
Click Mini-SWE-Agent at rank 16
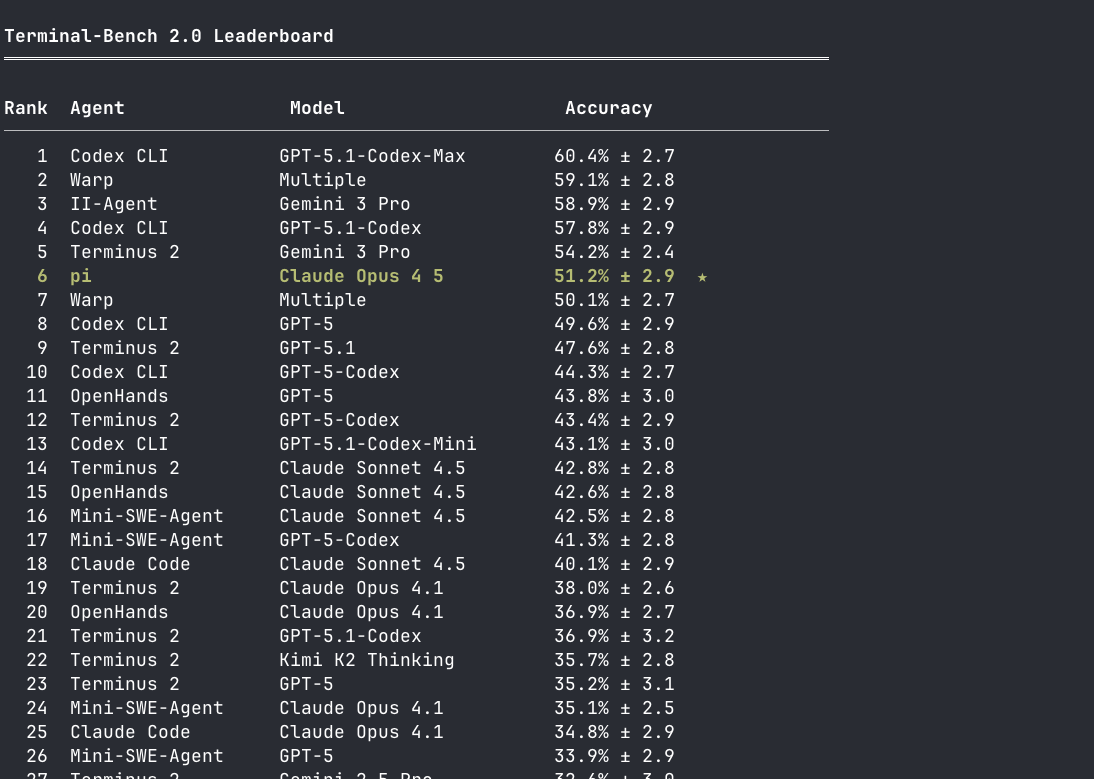tap(147, 516)
